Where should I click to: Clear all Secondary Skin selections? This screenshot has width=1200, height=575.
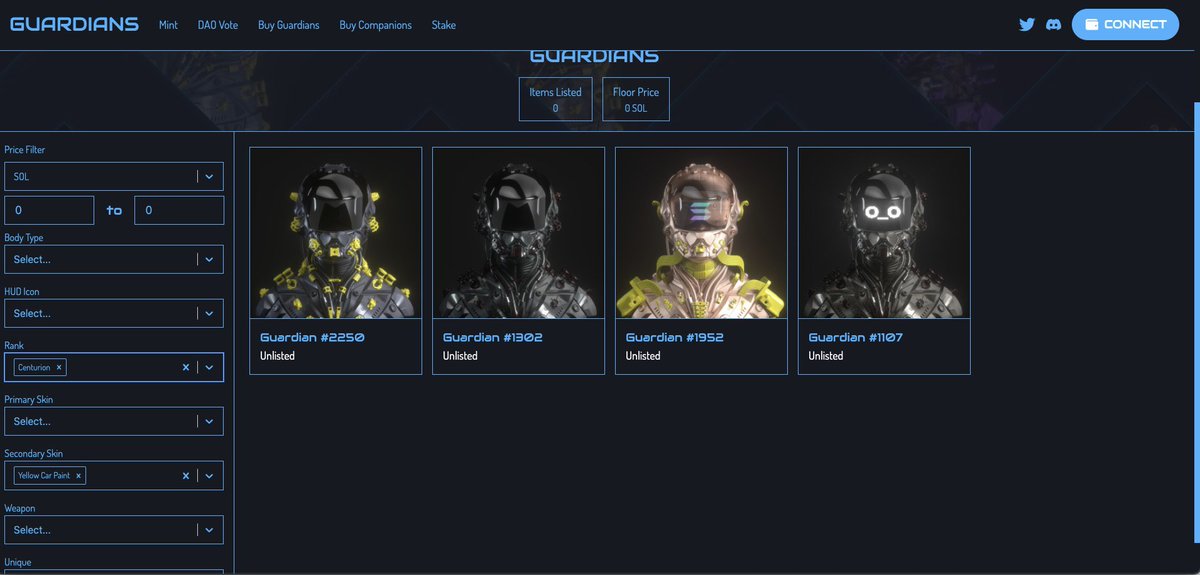tap(185, 475)
